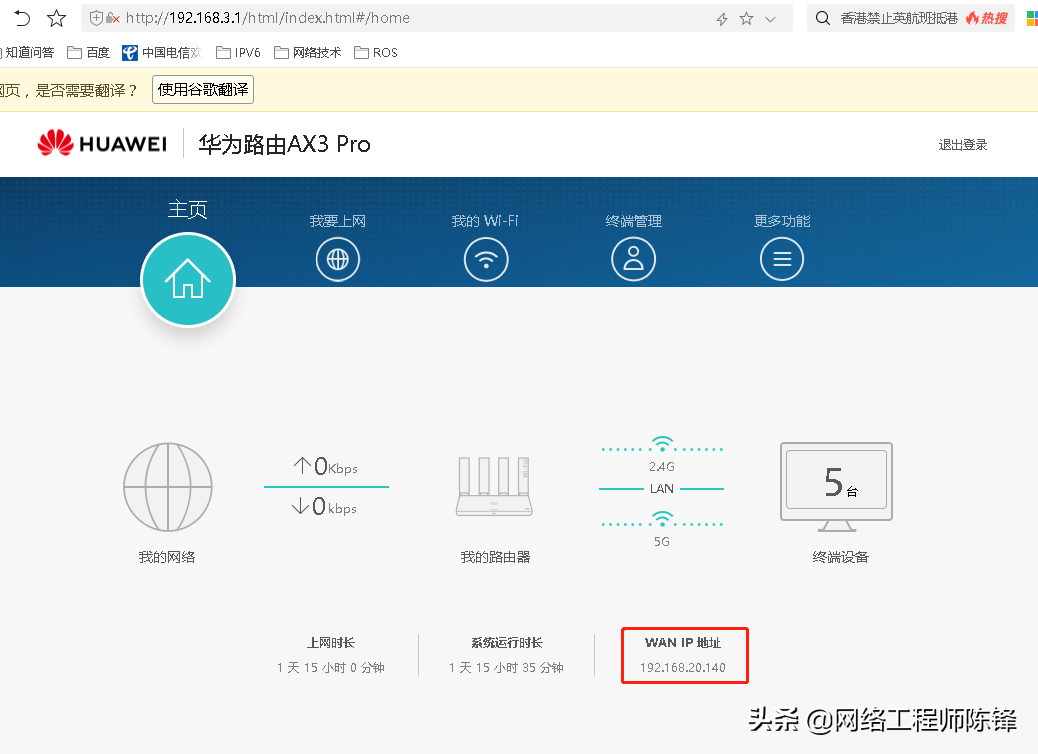Open the More Functions hamburger icon

pos(782,260)
